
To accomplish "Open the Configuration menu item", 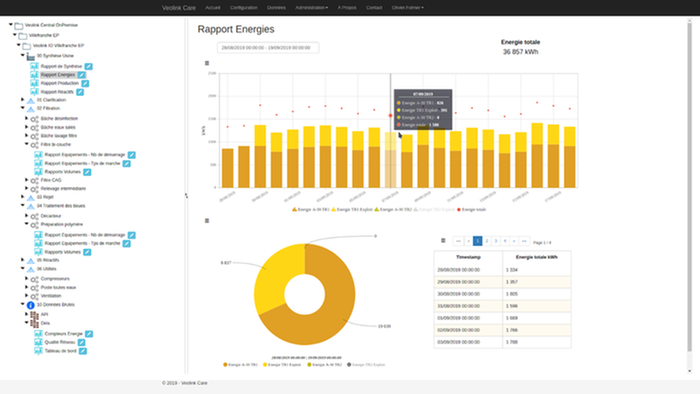I will click(x=244, y=8).
